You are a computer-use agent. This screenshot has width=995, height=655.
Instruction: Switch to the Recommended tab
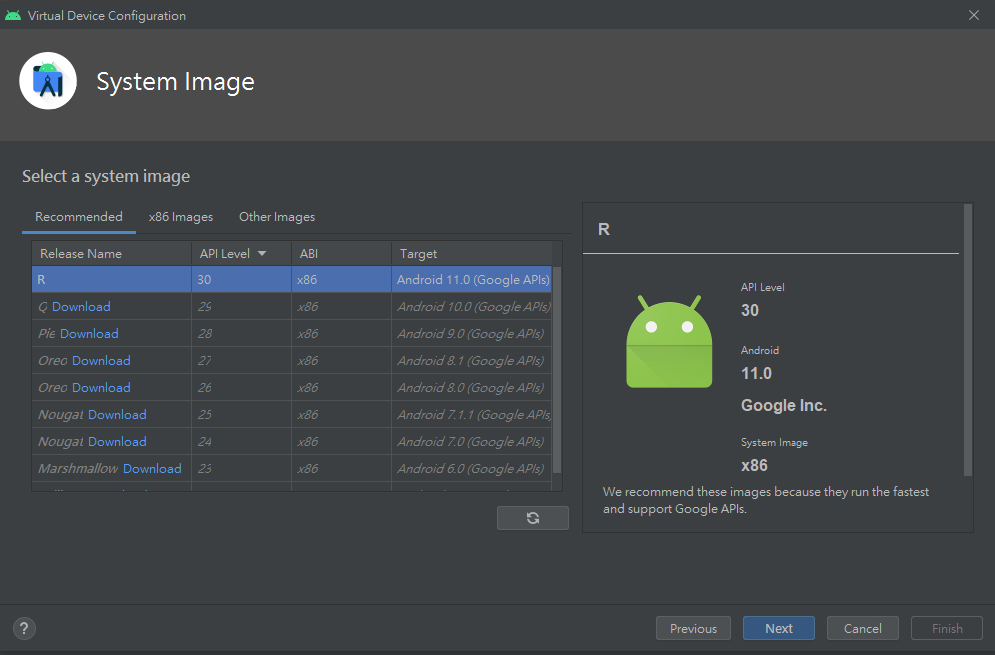pyautogui.click(x=79, y=216)
